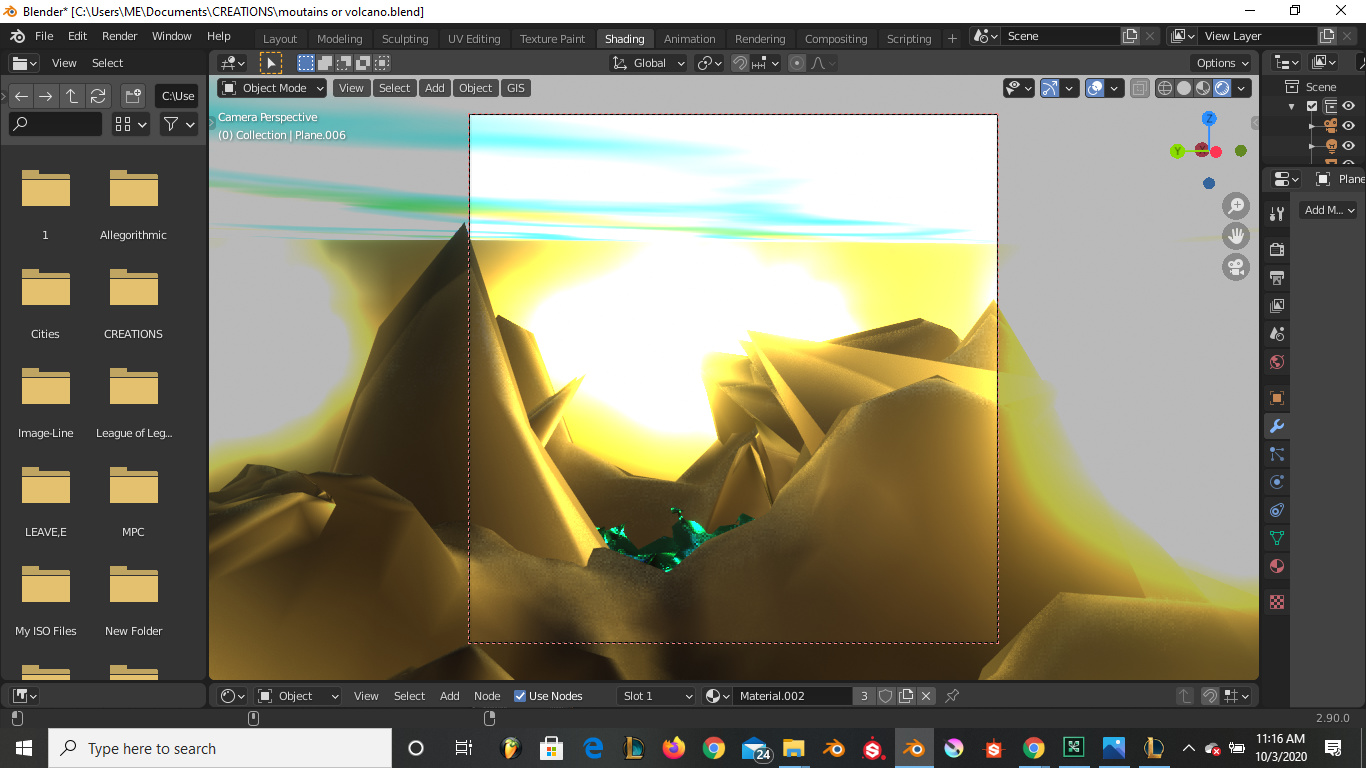Open the Slot 1 material slot dropdown

pos(657,696)
